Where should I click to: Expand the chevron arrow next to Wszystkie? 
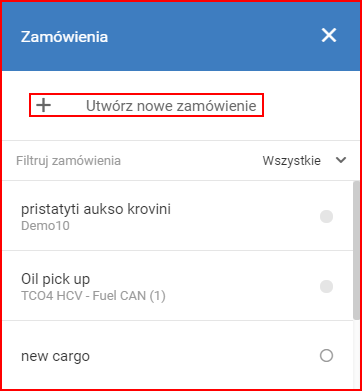click(x=341, y=160)
